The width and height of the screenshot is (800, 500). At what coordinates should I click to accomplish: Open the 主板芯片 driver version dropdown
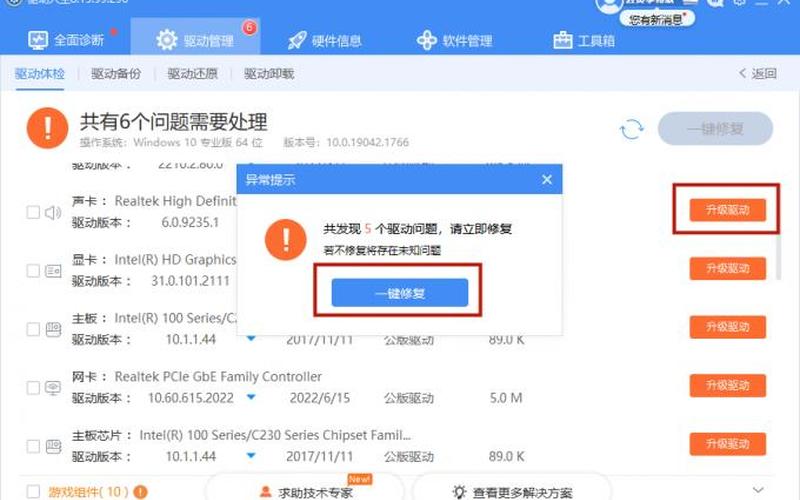pyautogui.click(x=251, y=455)
